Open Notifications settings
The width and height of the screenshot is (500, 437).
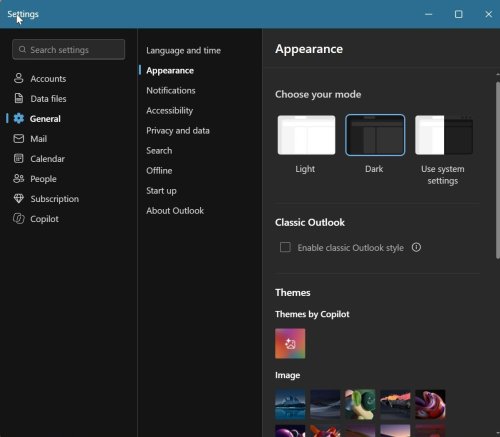pos(171,90)
